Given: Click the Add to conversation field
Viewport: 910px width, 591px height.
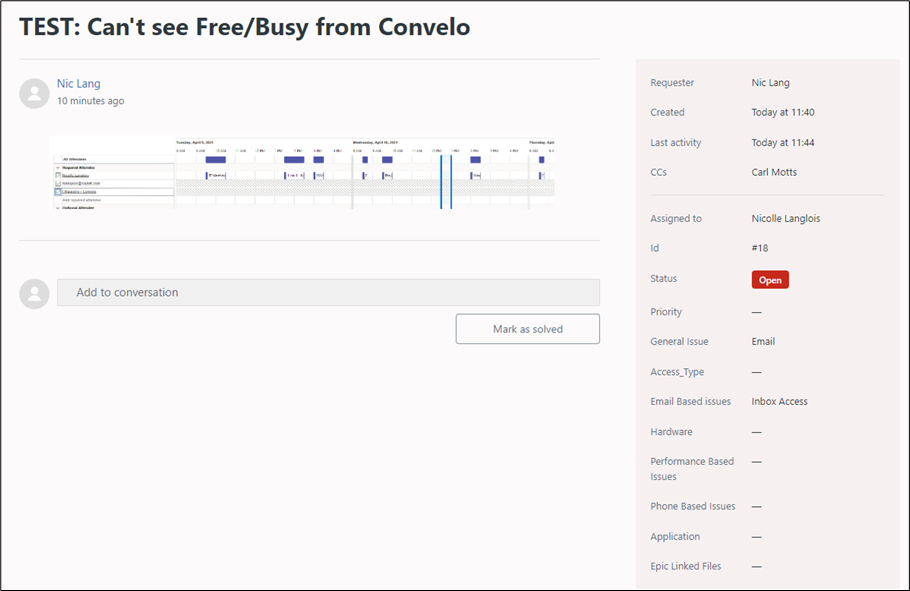Looking at the screenshot, I should point(328,292).
